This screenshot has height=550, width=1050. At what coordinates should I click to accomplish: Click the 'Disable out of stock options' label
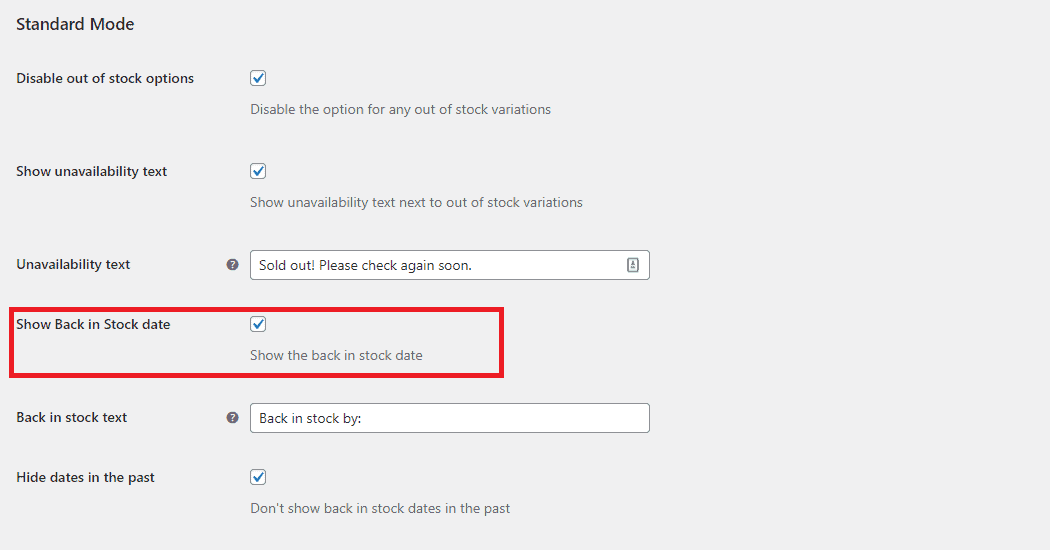click(105, 78)
